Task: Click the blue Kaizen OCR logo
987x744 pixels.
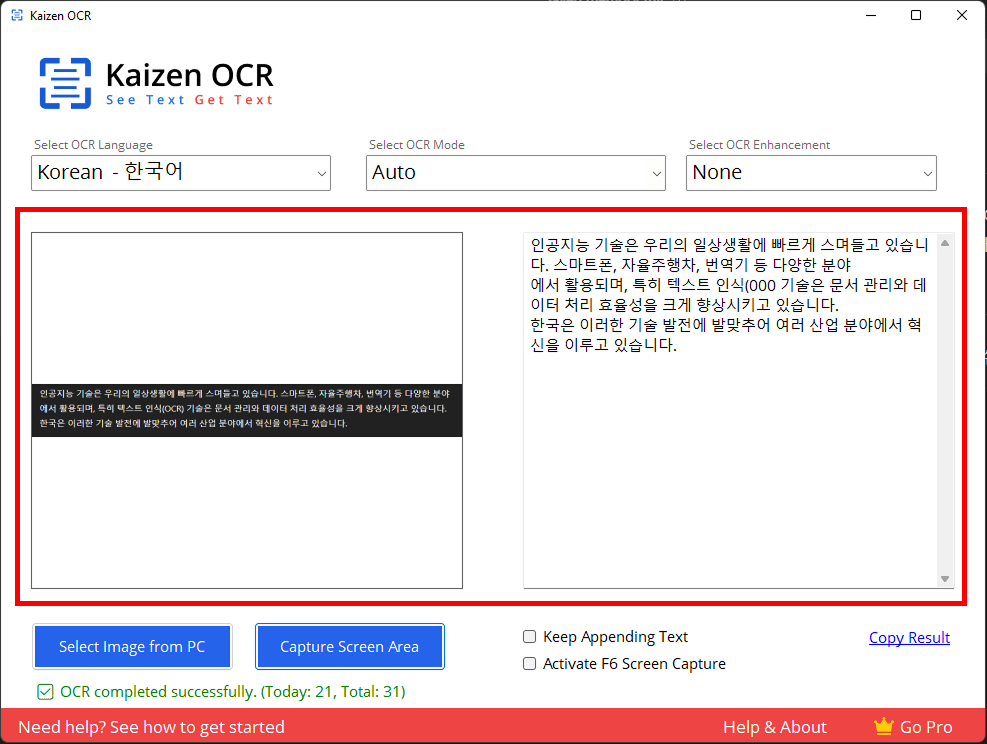Action: tap(65, 83)
